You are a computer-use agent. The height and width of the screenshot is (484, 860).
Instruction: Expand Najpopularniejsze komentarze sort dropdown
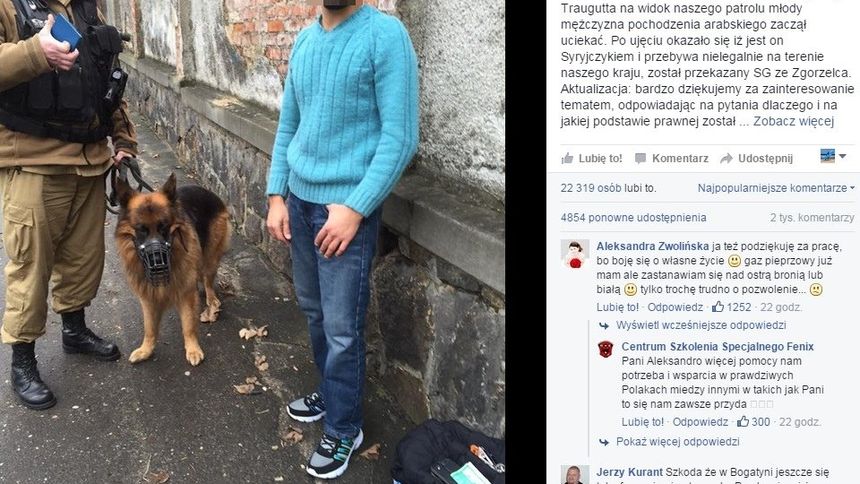tap(776, 188)
